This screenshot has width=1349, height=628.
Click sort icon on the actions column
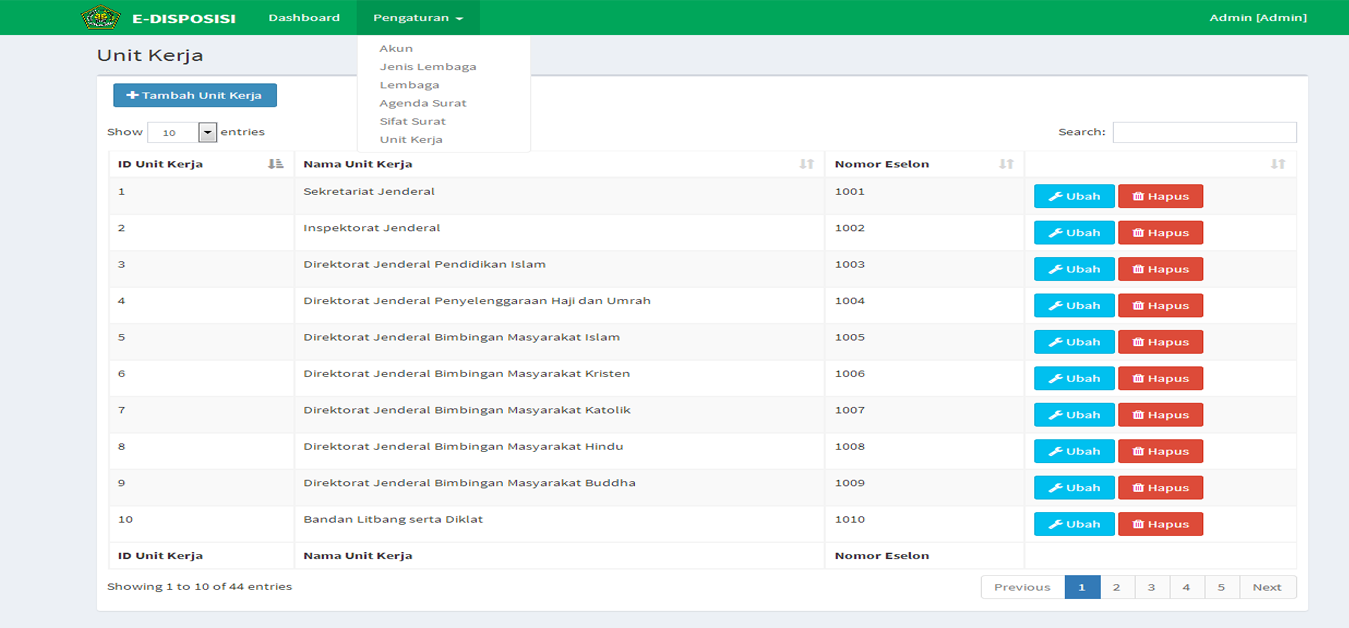1277,164
